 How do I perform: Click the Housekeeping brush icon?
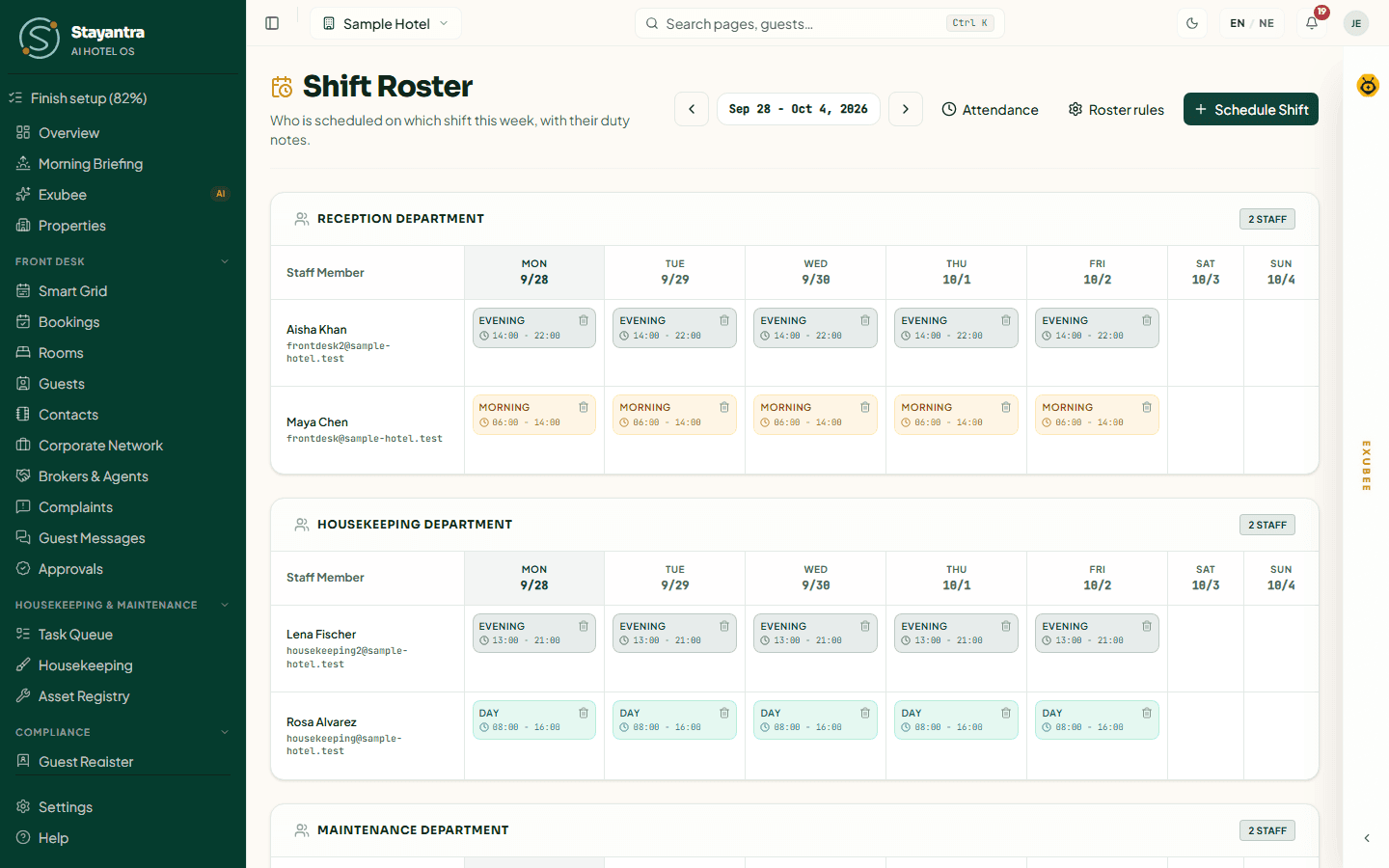tap(23, 665)
